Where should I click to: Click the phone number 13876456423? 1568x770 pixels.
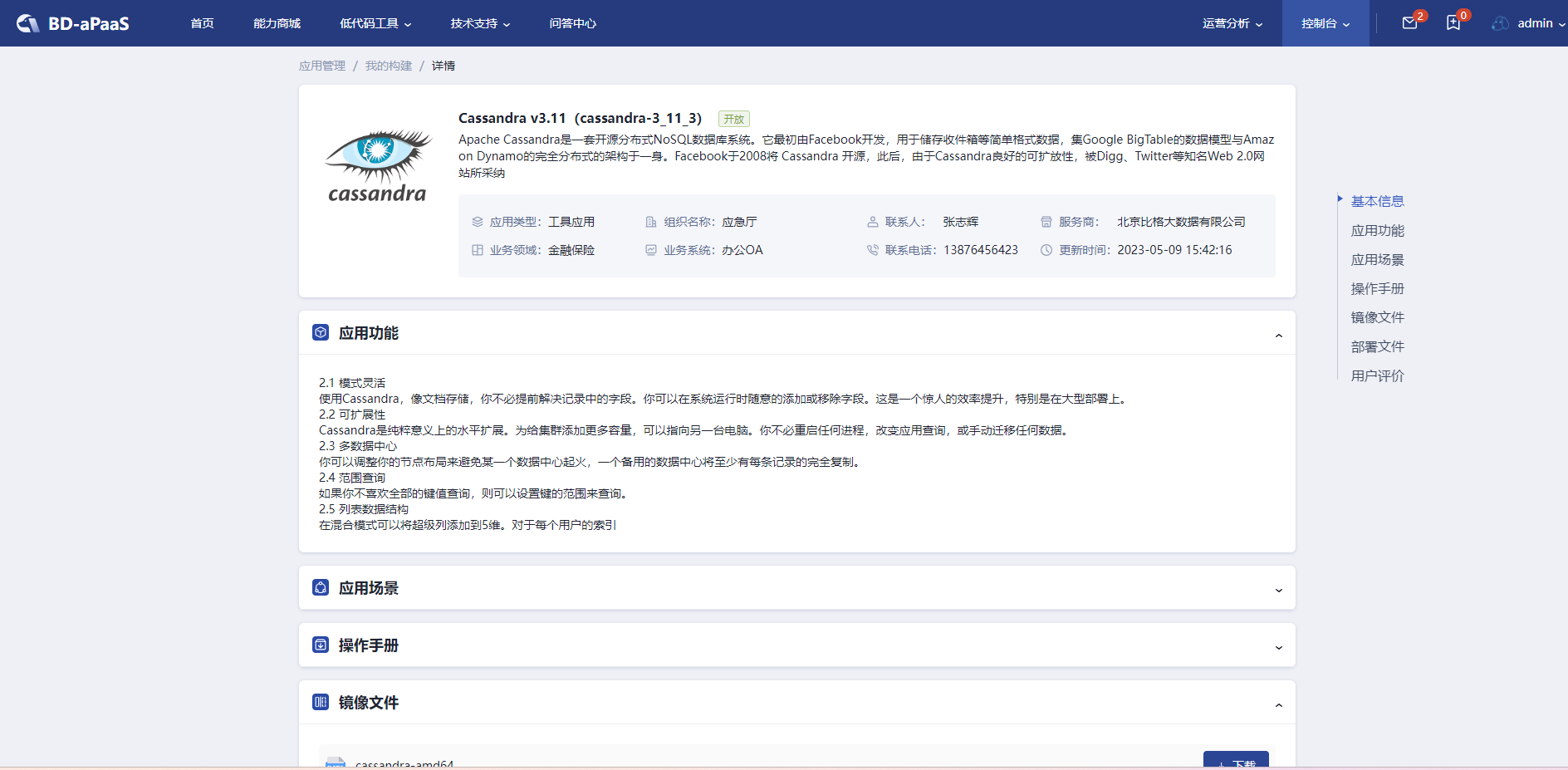[981, 250]
